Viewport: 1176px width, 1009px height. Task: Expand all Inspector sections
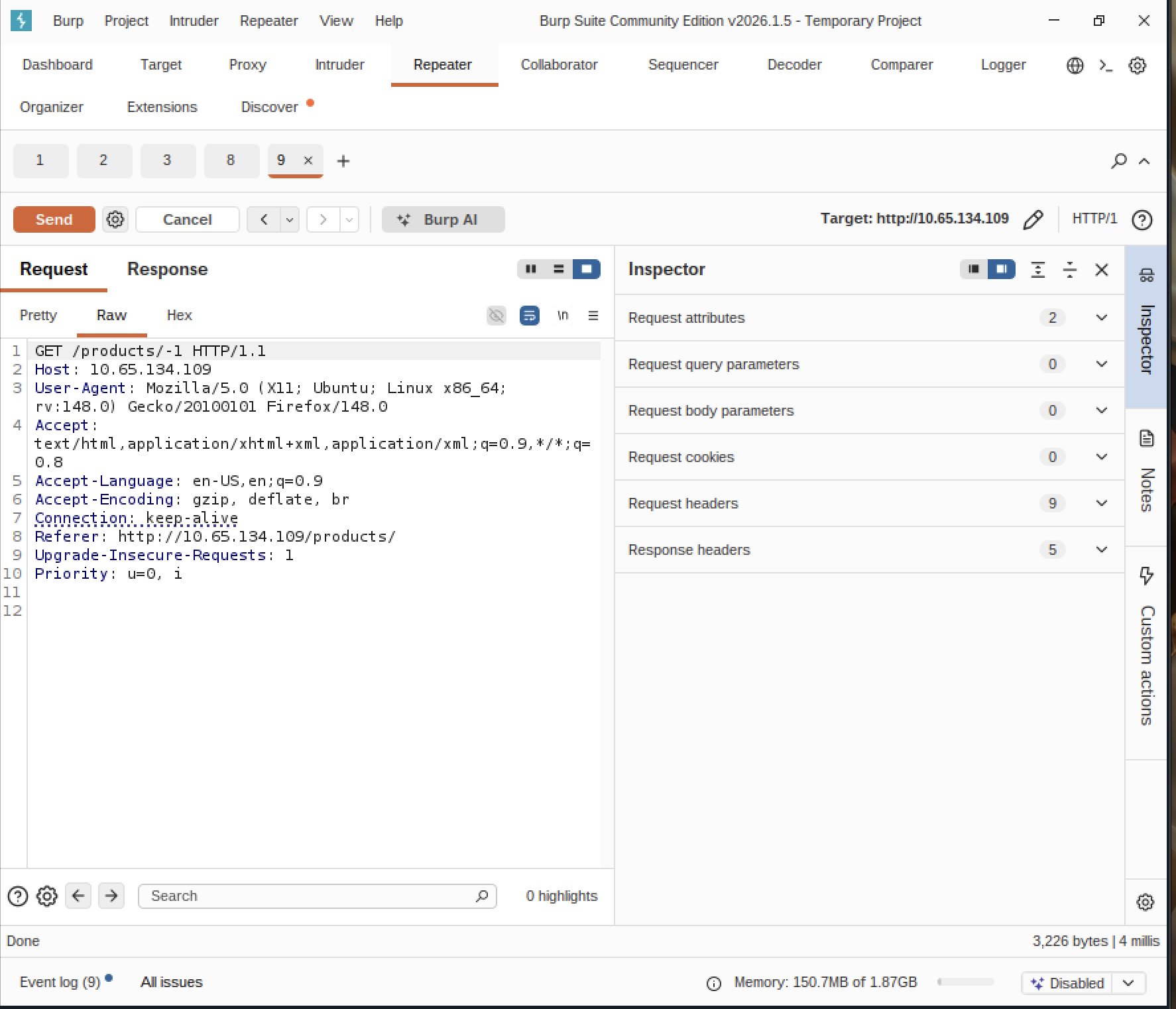click(x=1038, y=270)
